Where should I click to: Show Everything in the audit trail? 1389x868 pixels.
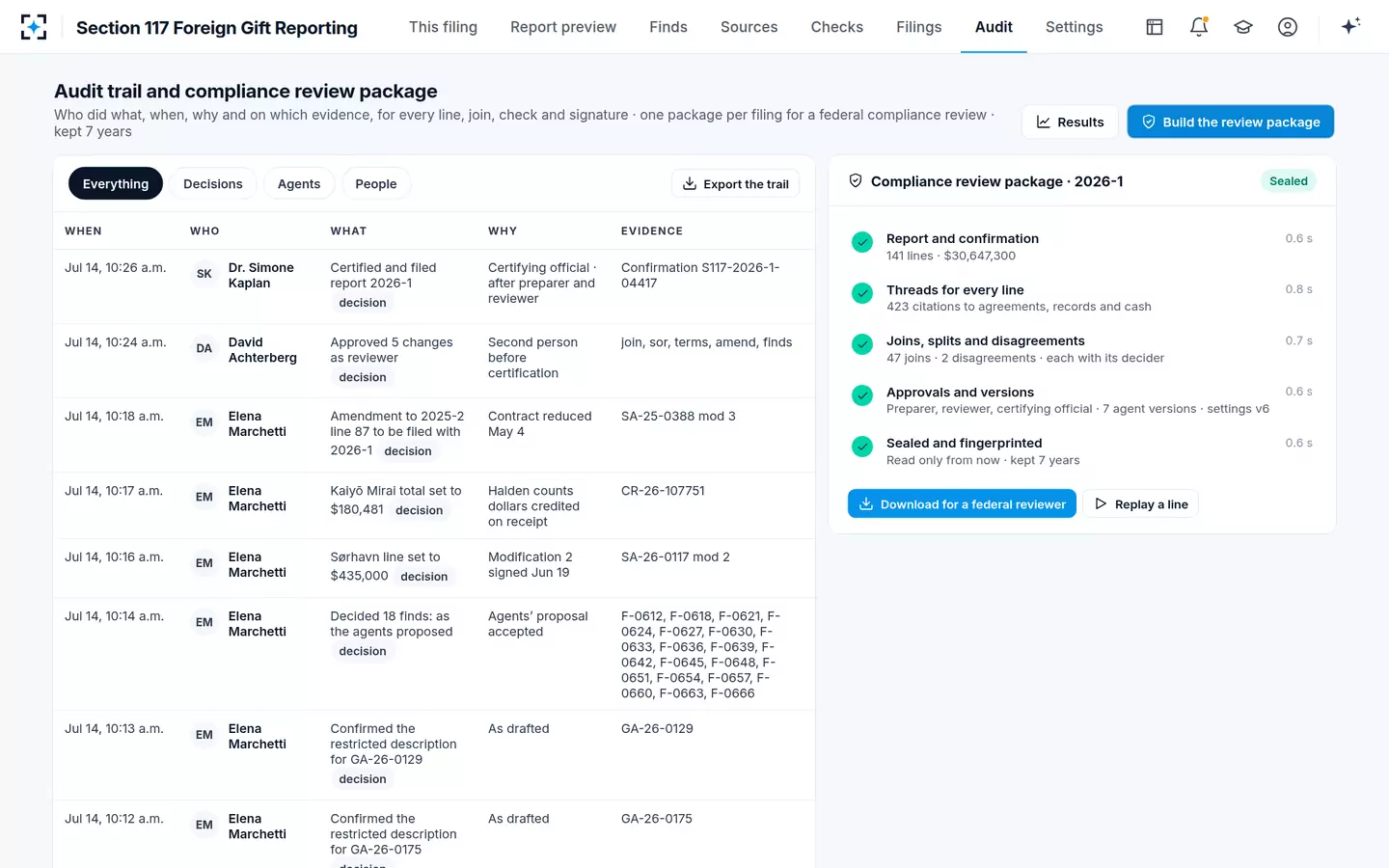pyautogui.click(x=116, y=184)
